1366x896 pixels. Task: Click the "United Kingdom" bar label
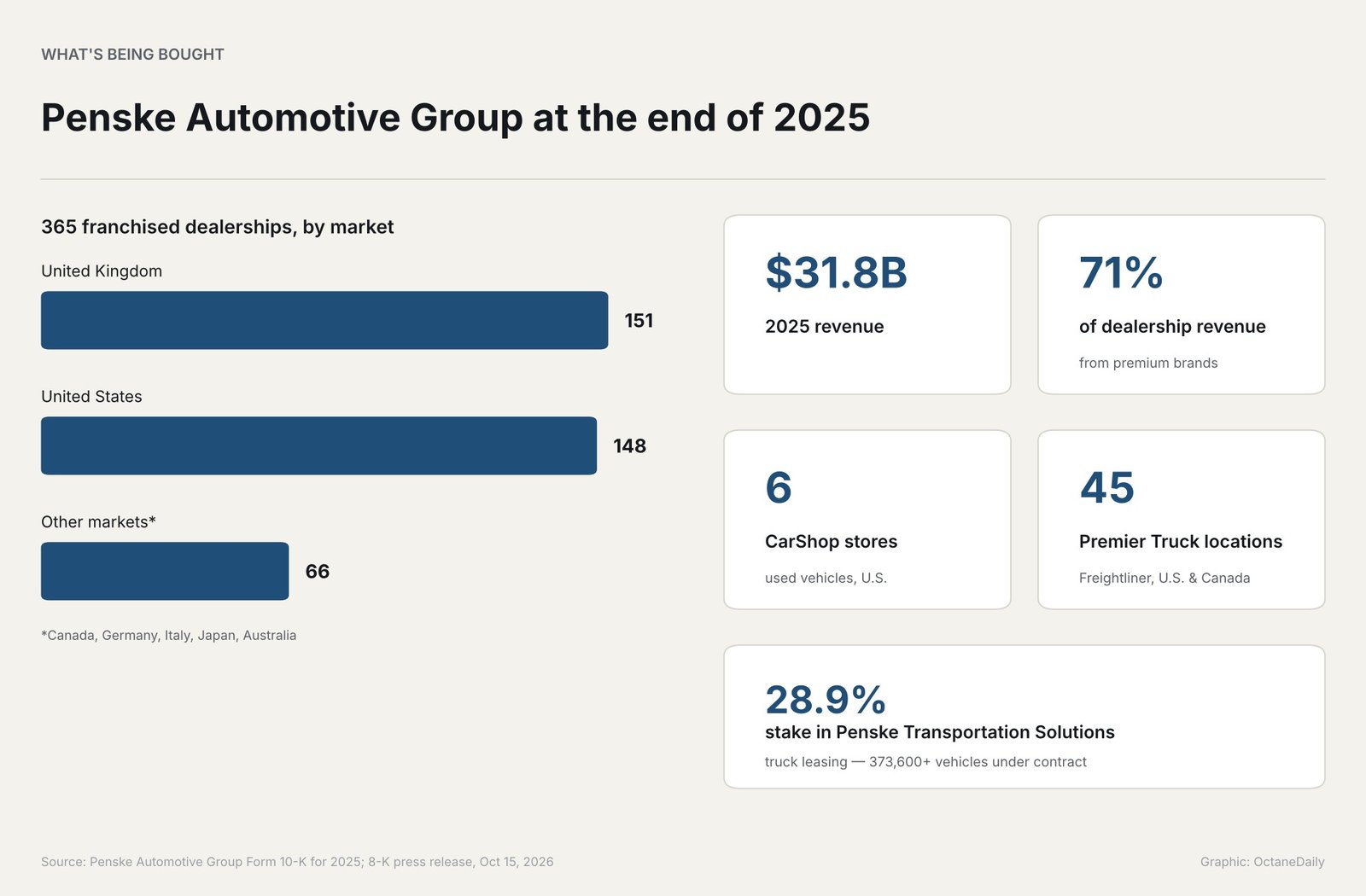pyautogui.click(x=102, y=271)
